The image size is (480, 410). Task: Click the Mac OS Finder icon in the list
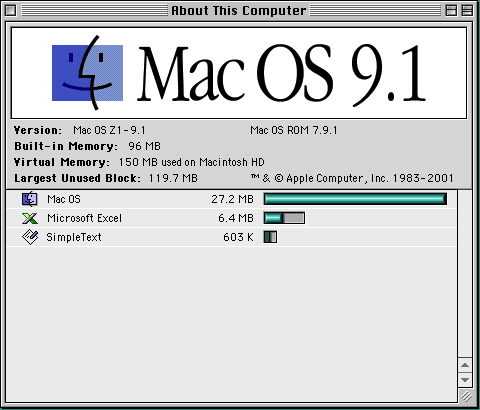pos(30,199)
